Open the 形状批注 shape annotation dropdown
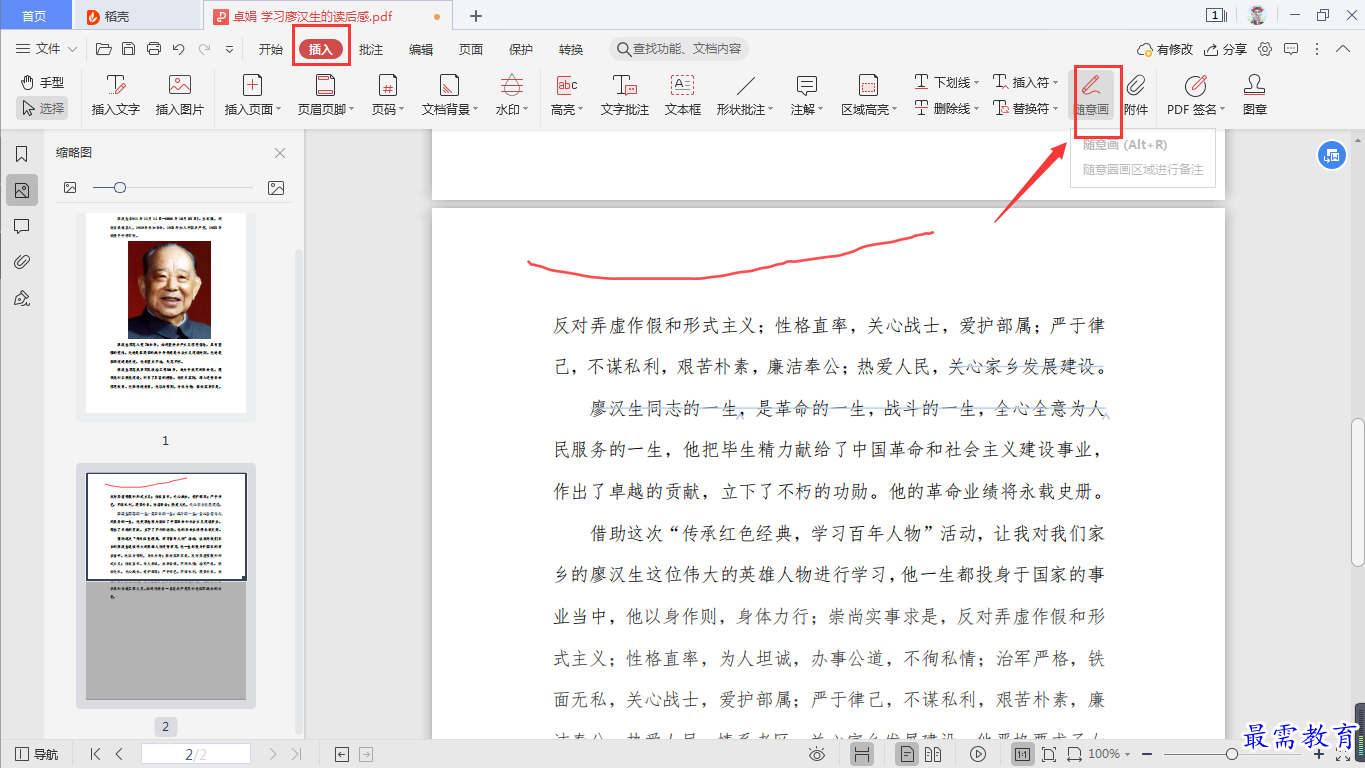The height and width of the screenshot is (768, 1365). 745,96
